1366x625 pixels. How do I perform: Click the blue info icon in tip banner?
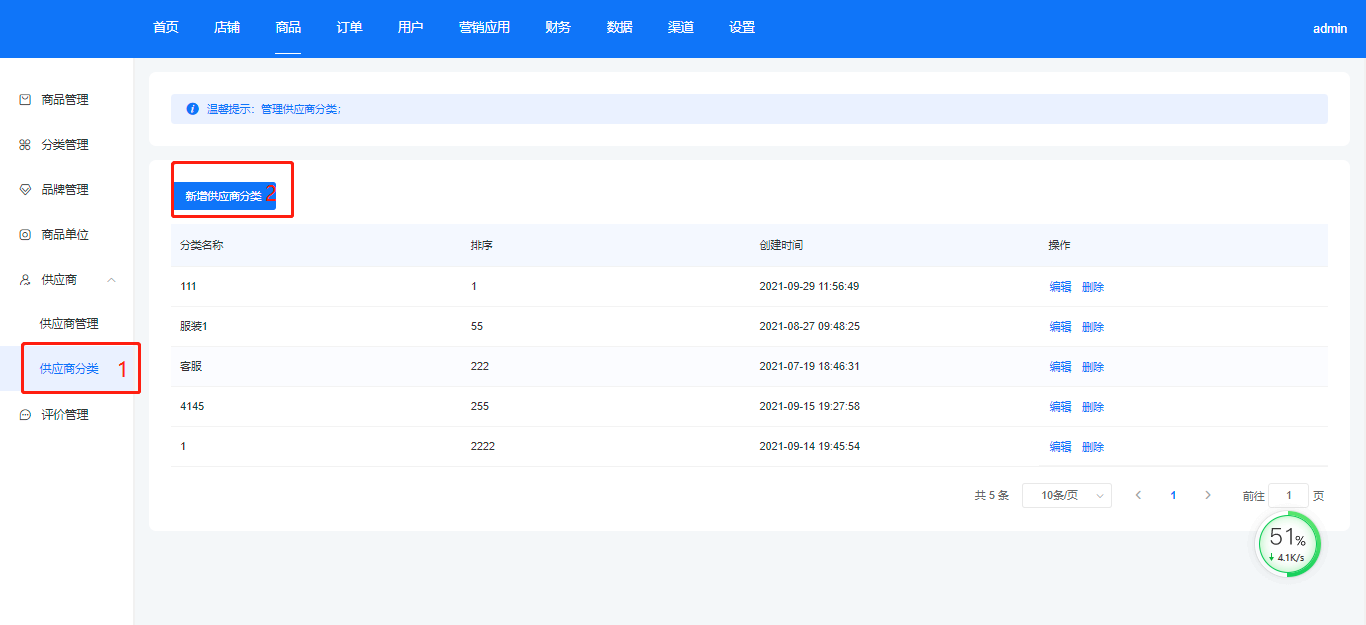click(x=193, y=109)
